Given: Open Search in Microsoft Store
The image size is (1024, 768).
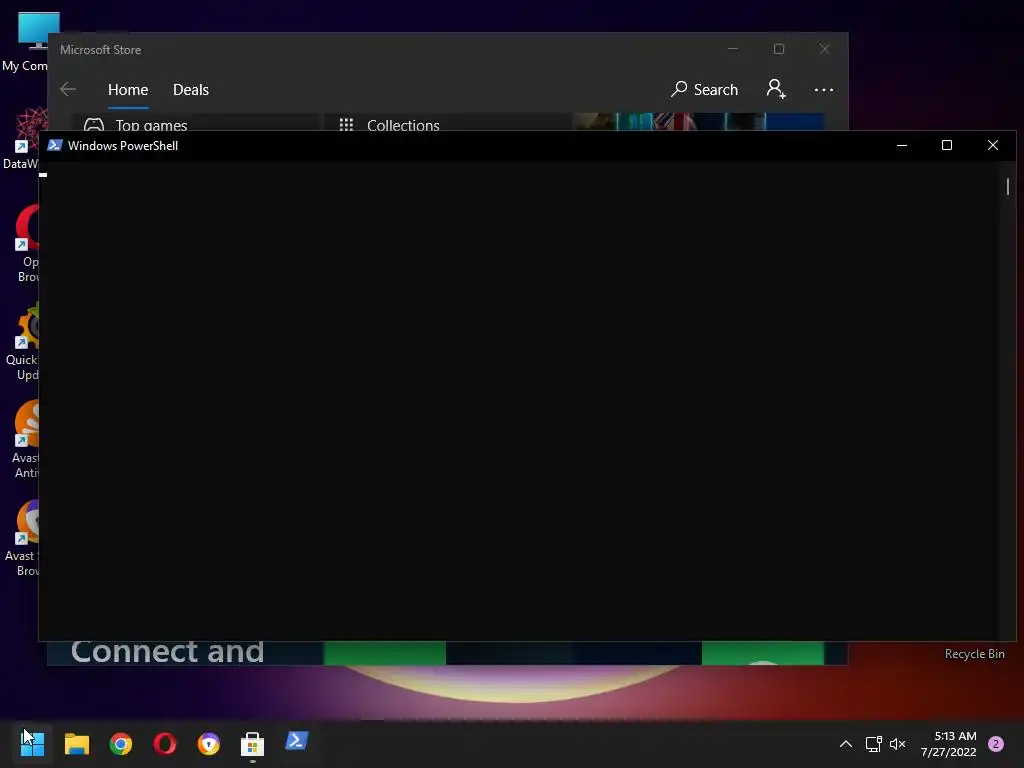Looking at the screenshot, I should click(x=704, y=89).
